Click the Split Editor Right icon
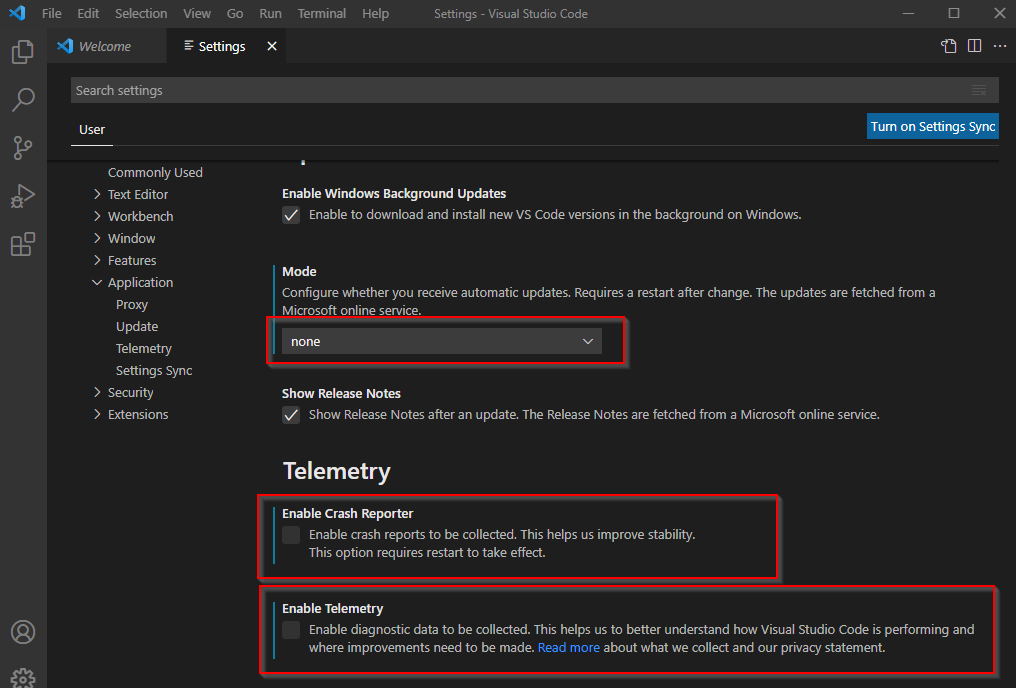Image resolution: width=1016 pixels, height=688 pixels. (975, 46)
